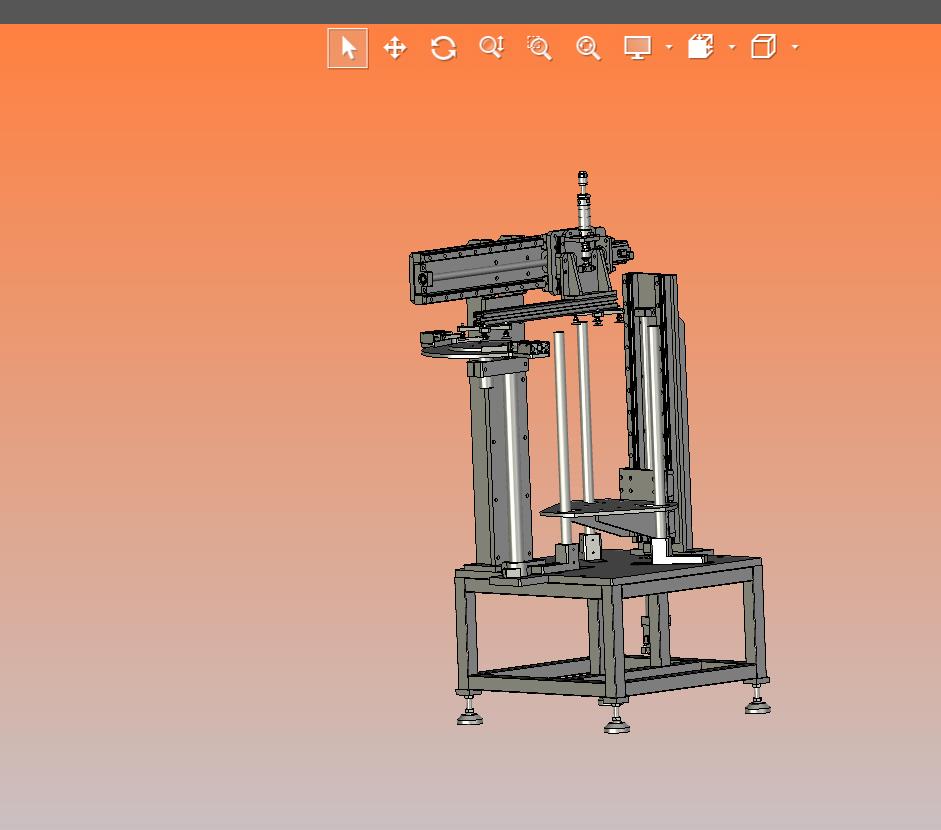Viewport: 941px width, 830px height.
Task: Select the arrow pointer tool
Action: click(347, 48)
